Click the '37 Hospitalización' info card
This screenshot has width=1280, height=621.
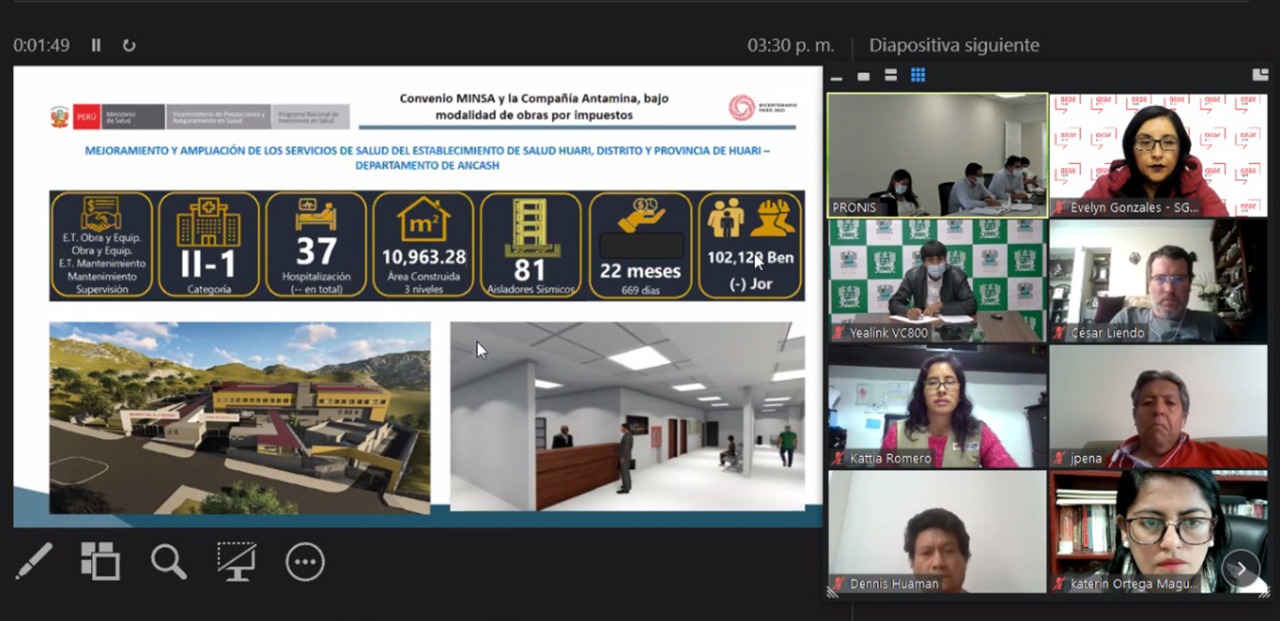(x=316, y=245)
